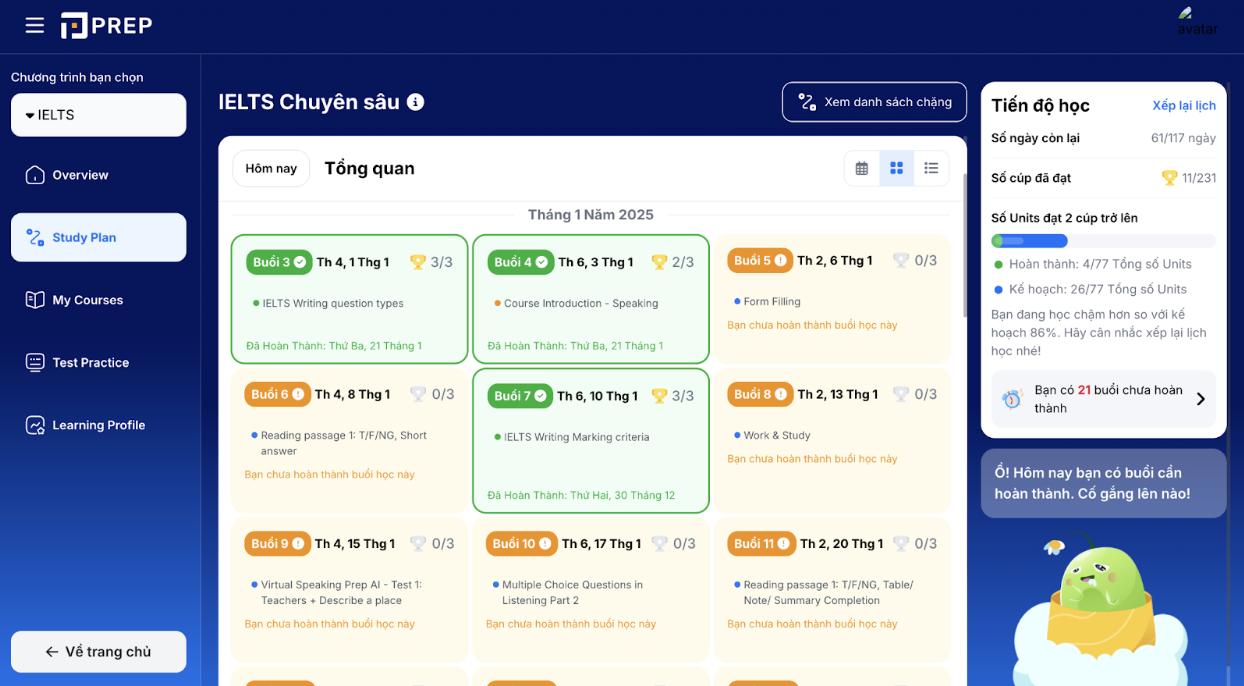This screenshot has width=1244, height=686.
Task: Switch to calendar view icon
Action: pyautogui.click(x=861, y=168)
